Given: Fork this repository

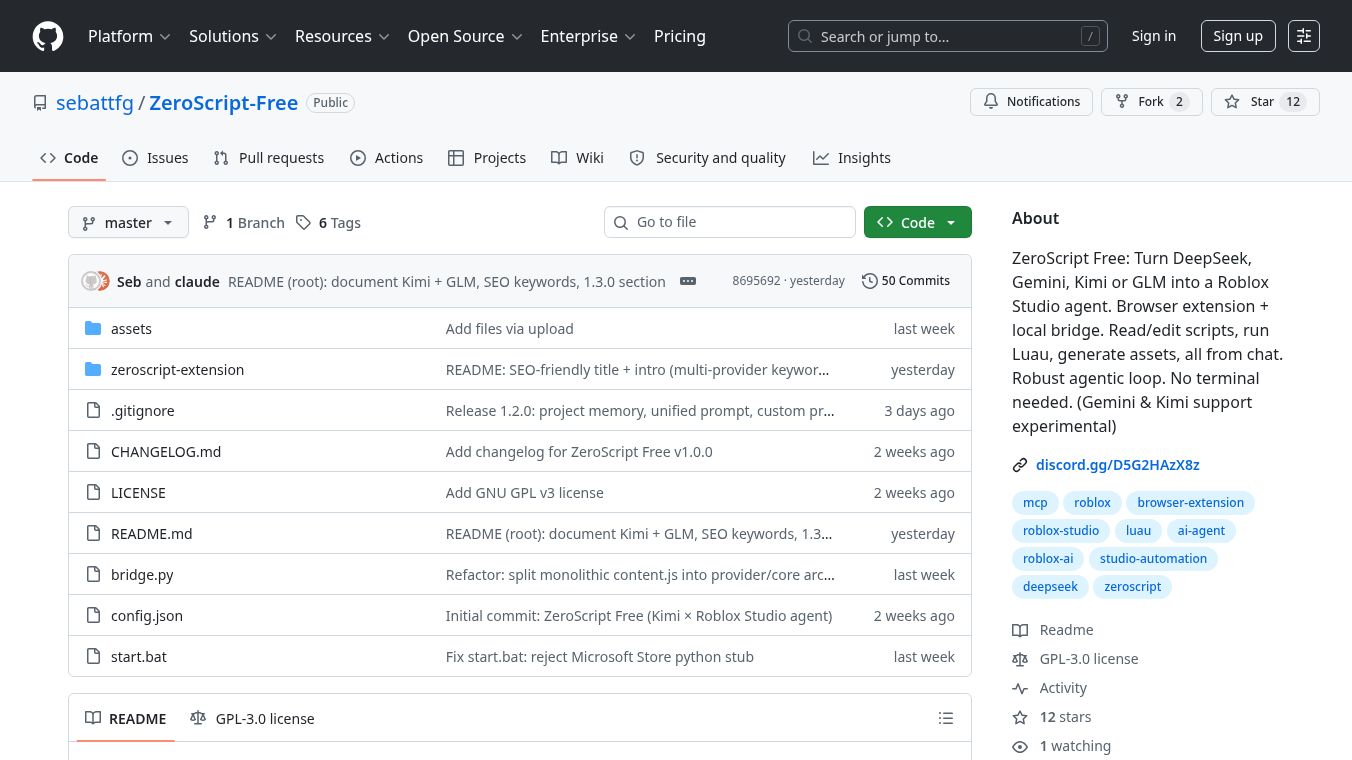Looking at the screenshot, I should pos(1151,102).
